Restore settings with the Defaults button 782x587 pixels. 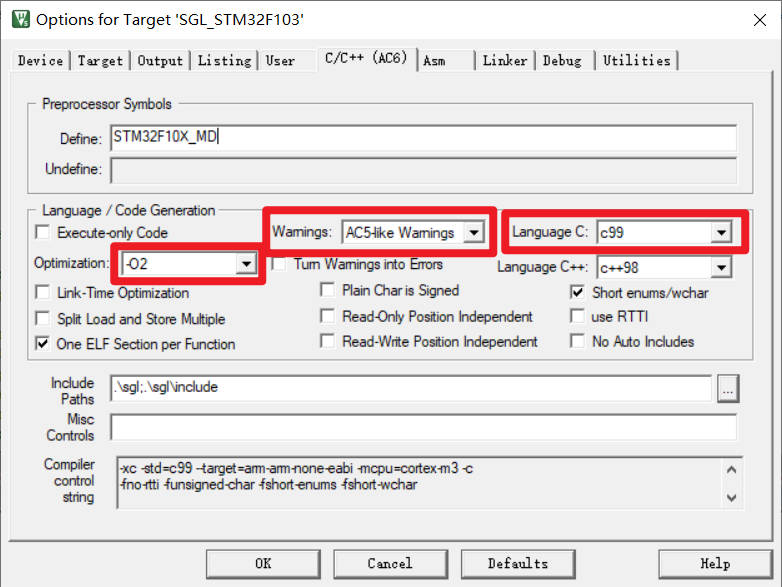click(518, 564)
